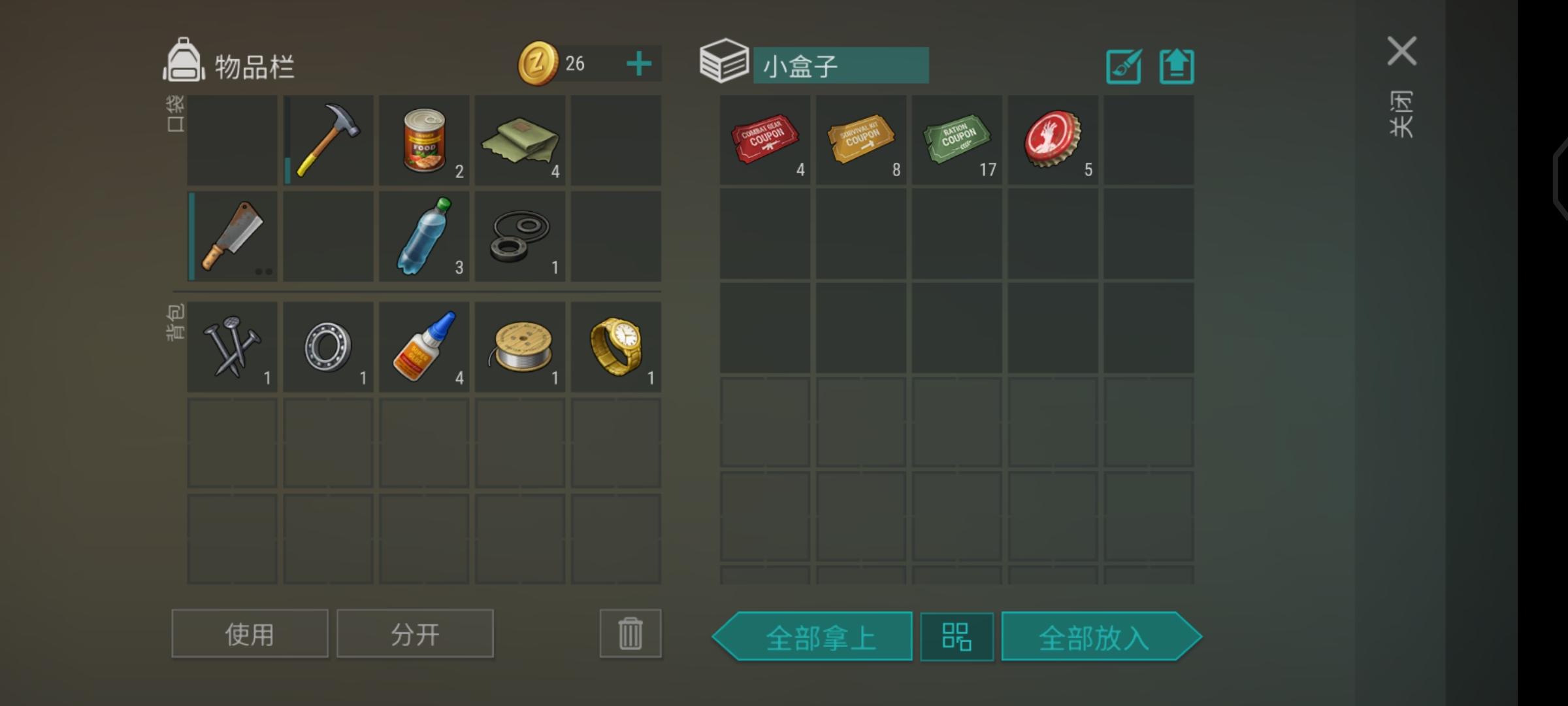Viewport: 1568px width, 706px height.
Task: Select the canned food item
Action: click(x=425, y=140)
